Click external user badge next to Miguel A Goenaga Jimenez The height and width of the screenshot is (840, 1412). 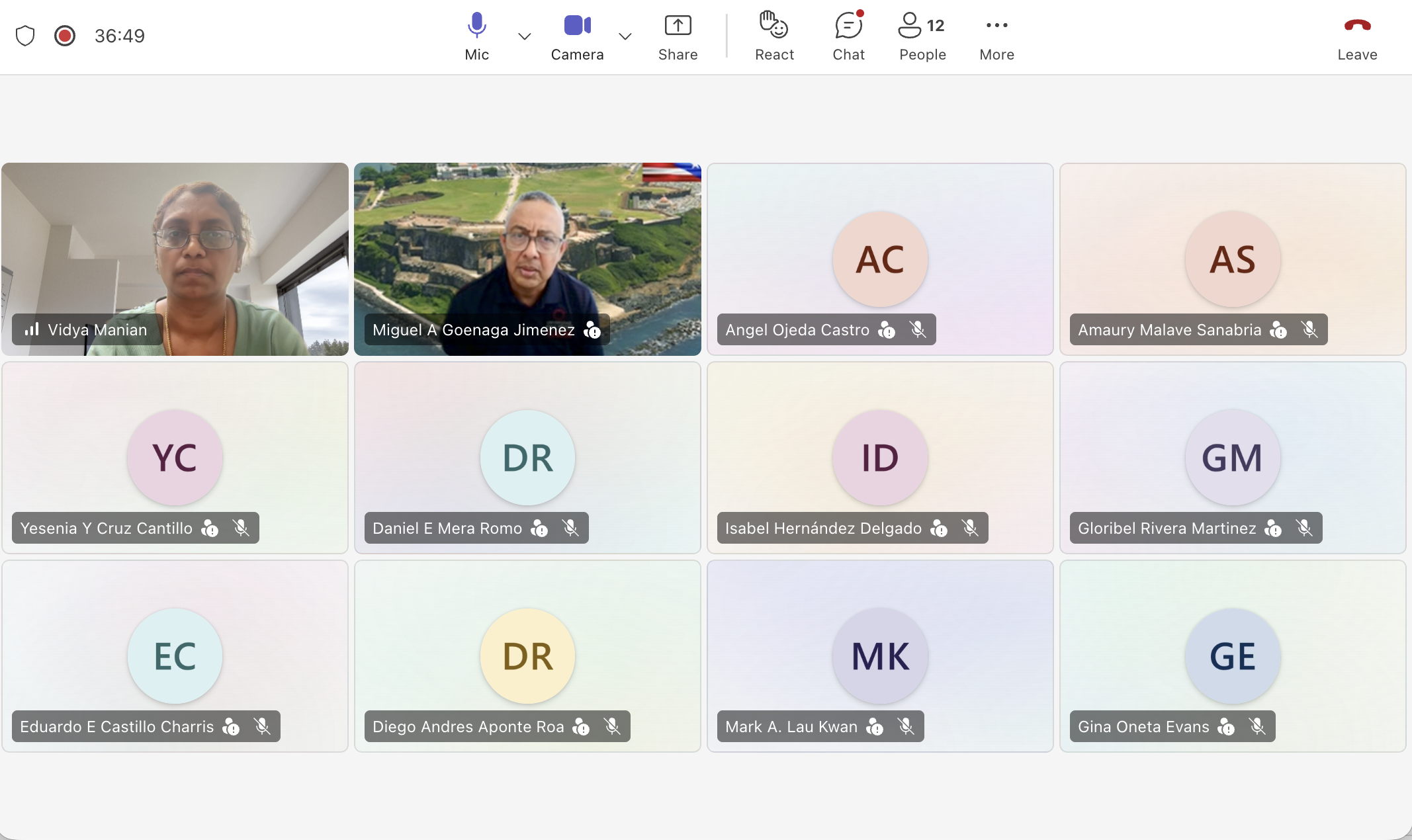point(592,329)
